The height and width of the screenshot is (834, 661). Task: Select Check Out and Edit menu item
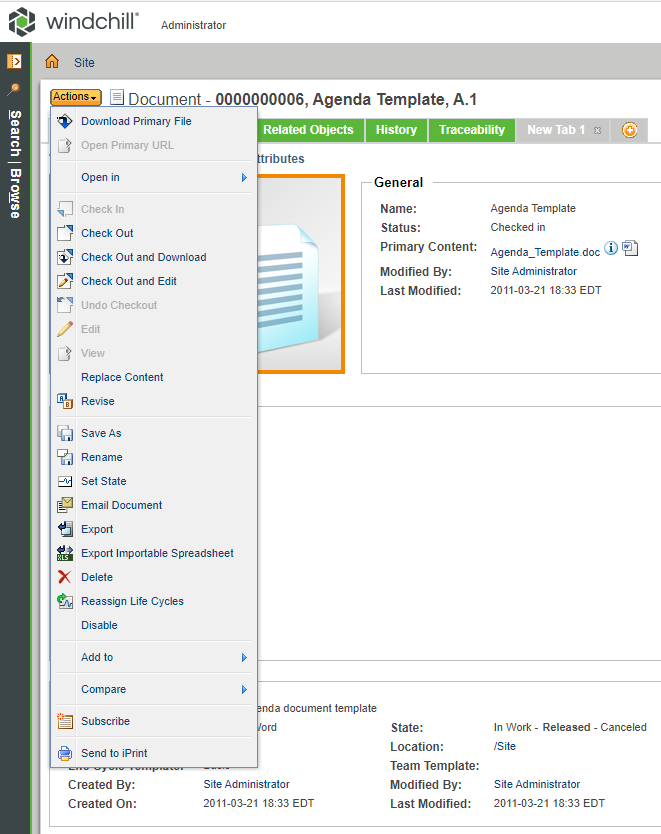pos(129,281)
